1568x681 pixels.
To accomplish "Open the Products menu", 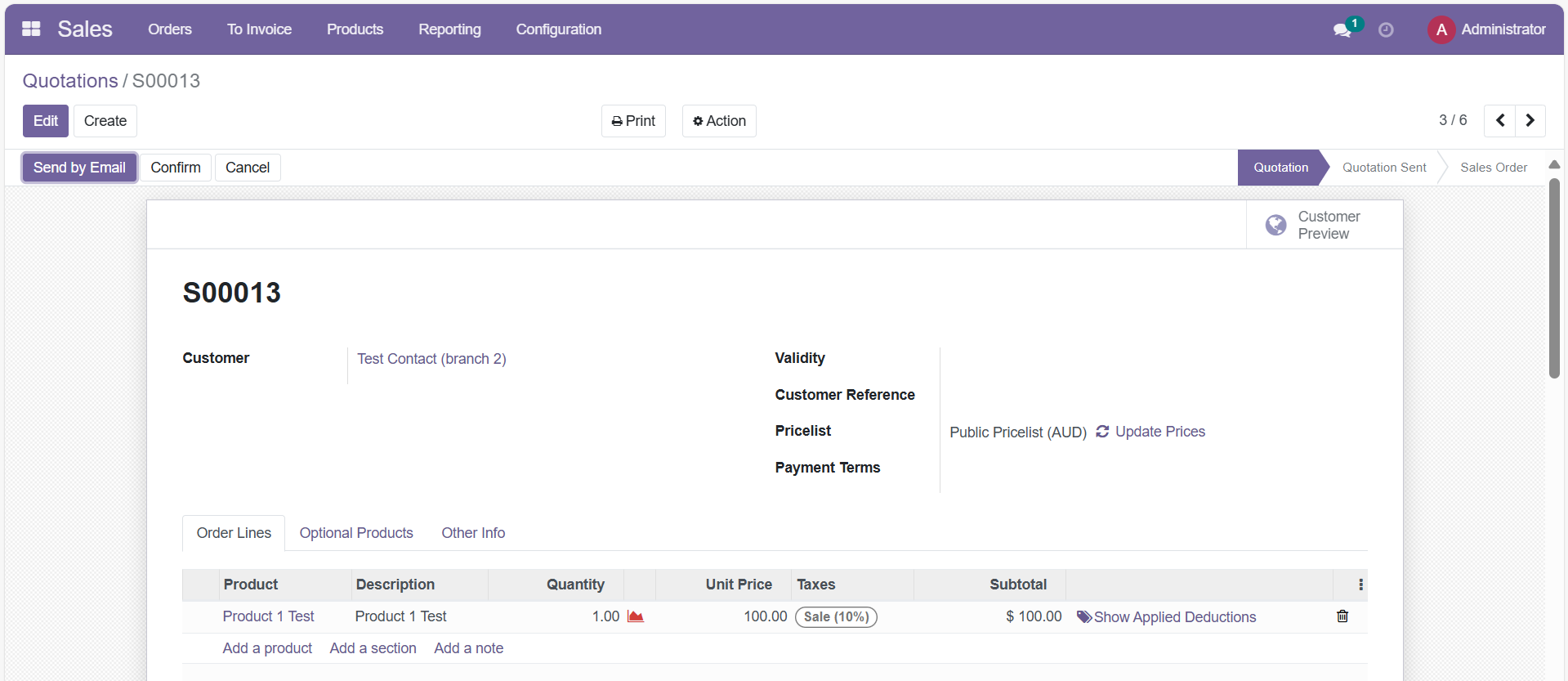I will click(355, 29).
